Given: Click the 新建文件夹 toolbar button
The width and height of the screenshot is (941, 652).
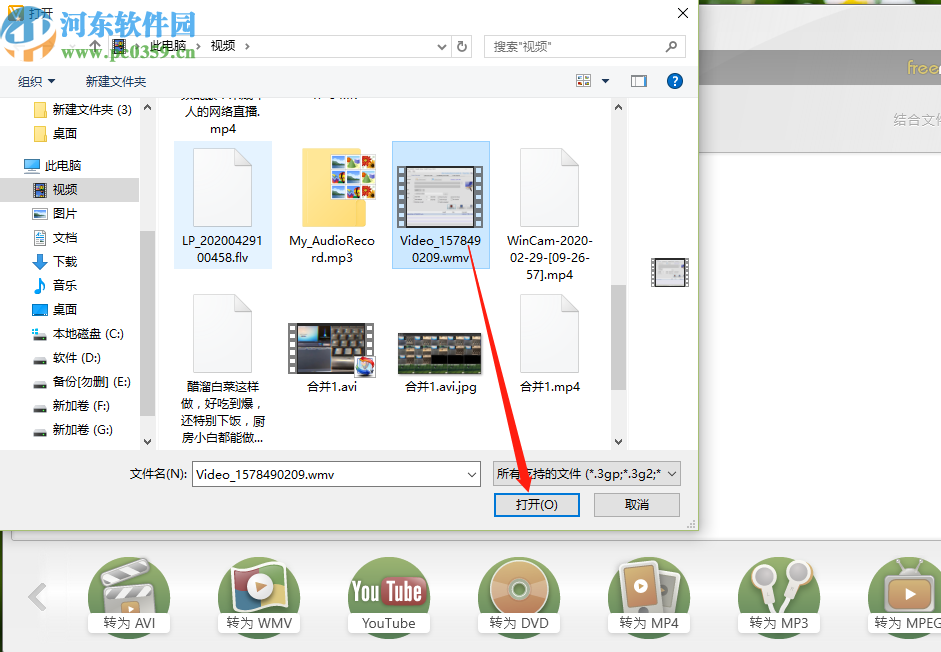Looking at the screenshot, I should pyautogui.click(x=116, y=81).
